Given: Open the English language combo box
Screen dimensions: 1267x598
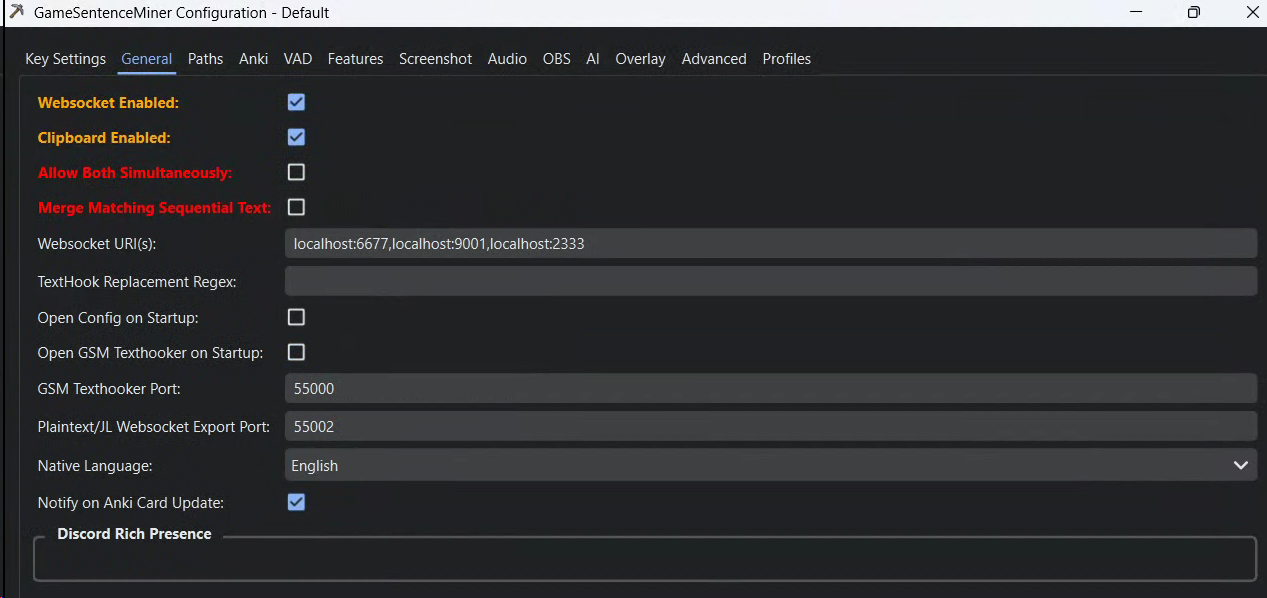Looking at the screenshot, I should point(771,465).
